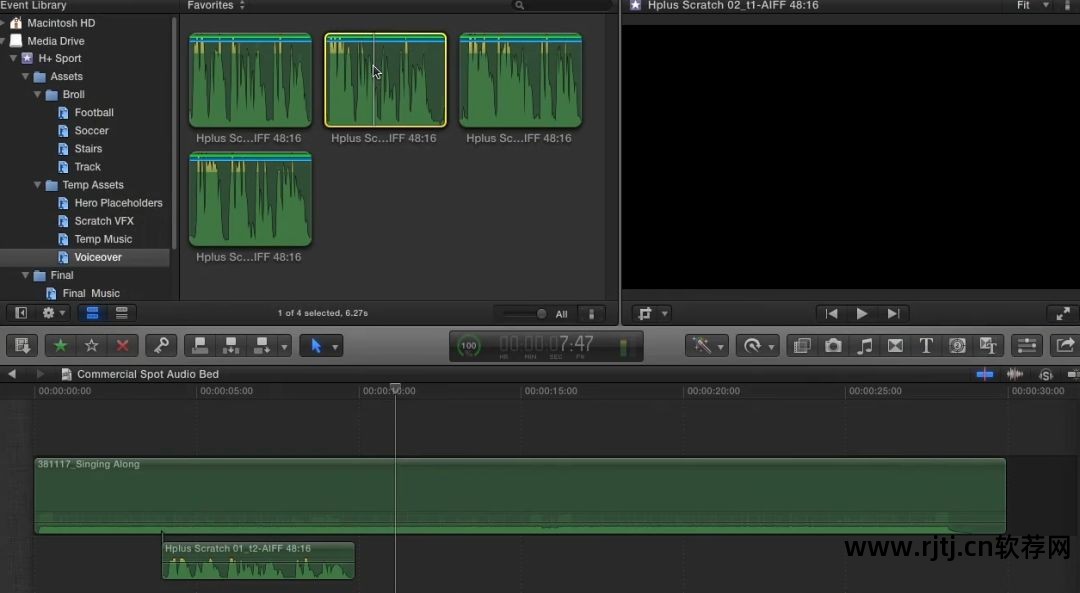Open the Import Media window
This screenshot has width=1080, height=593.
tap(22, 345)
